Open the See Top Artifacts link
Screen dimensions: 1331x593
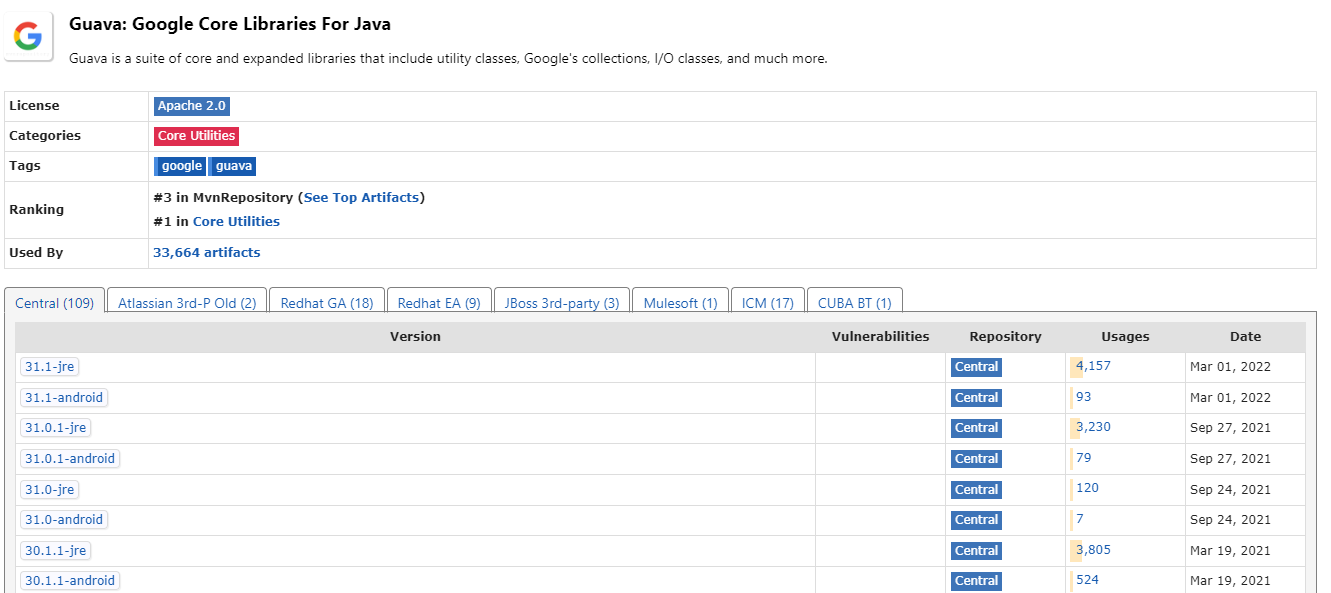tap(362, 198)
